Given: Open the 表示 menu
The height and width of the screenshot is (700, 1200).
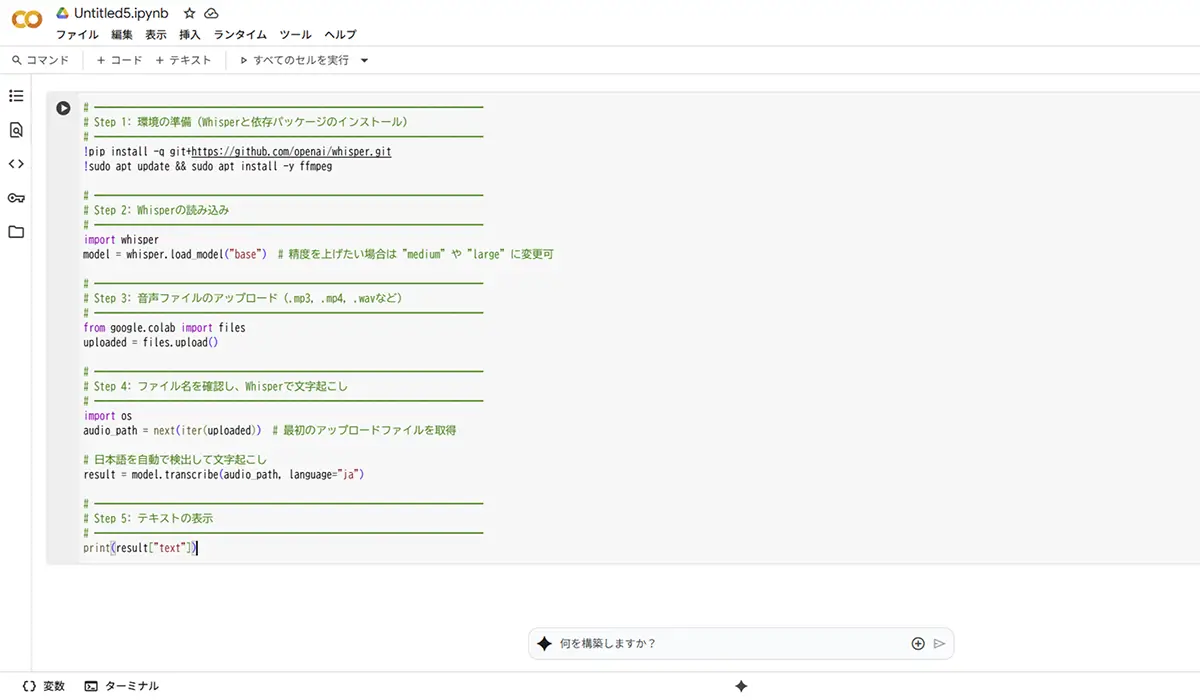Looking at the screenshot, I should pos(156,35).
